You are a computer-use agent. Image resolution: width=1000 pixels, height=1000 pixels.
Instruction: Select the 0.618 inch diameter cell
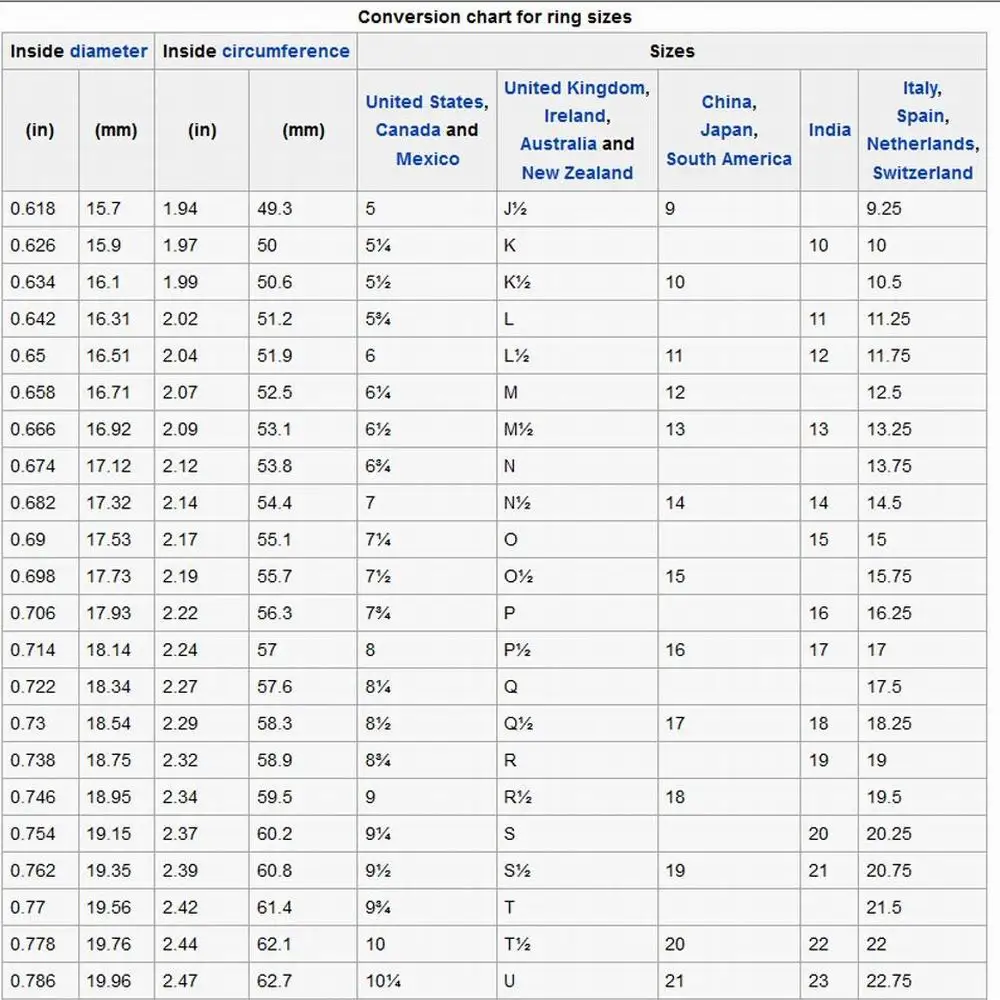[x=33, y=209]
